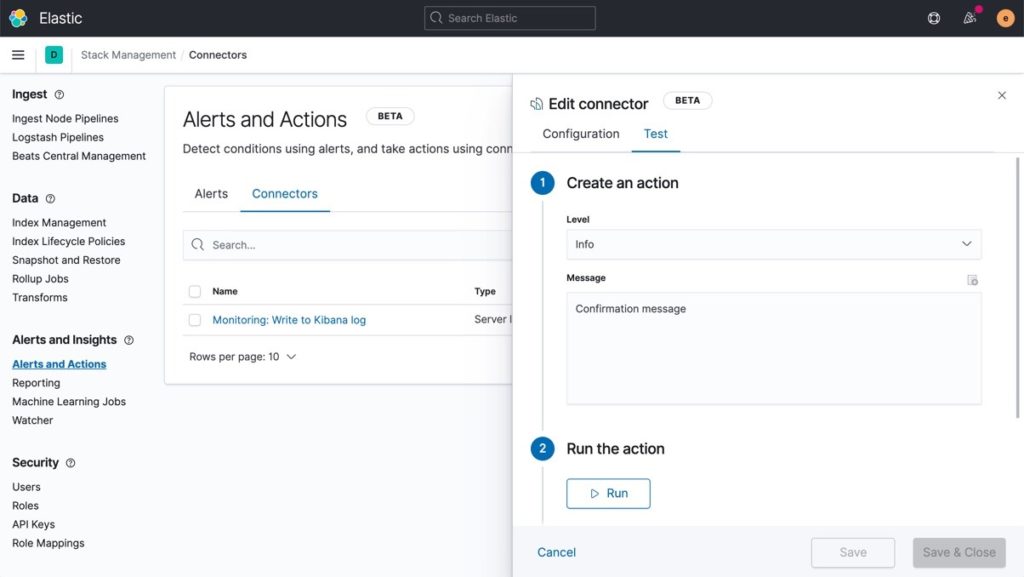Viewport: 1024px width, 577px height.
Task: Click the Save & Close button
Action: [x=959, y=552]
